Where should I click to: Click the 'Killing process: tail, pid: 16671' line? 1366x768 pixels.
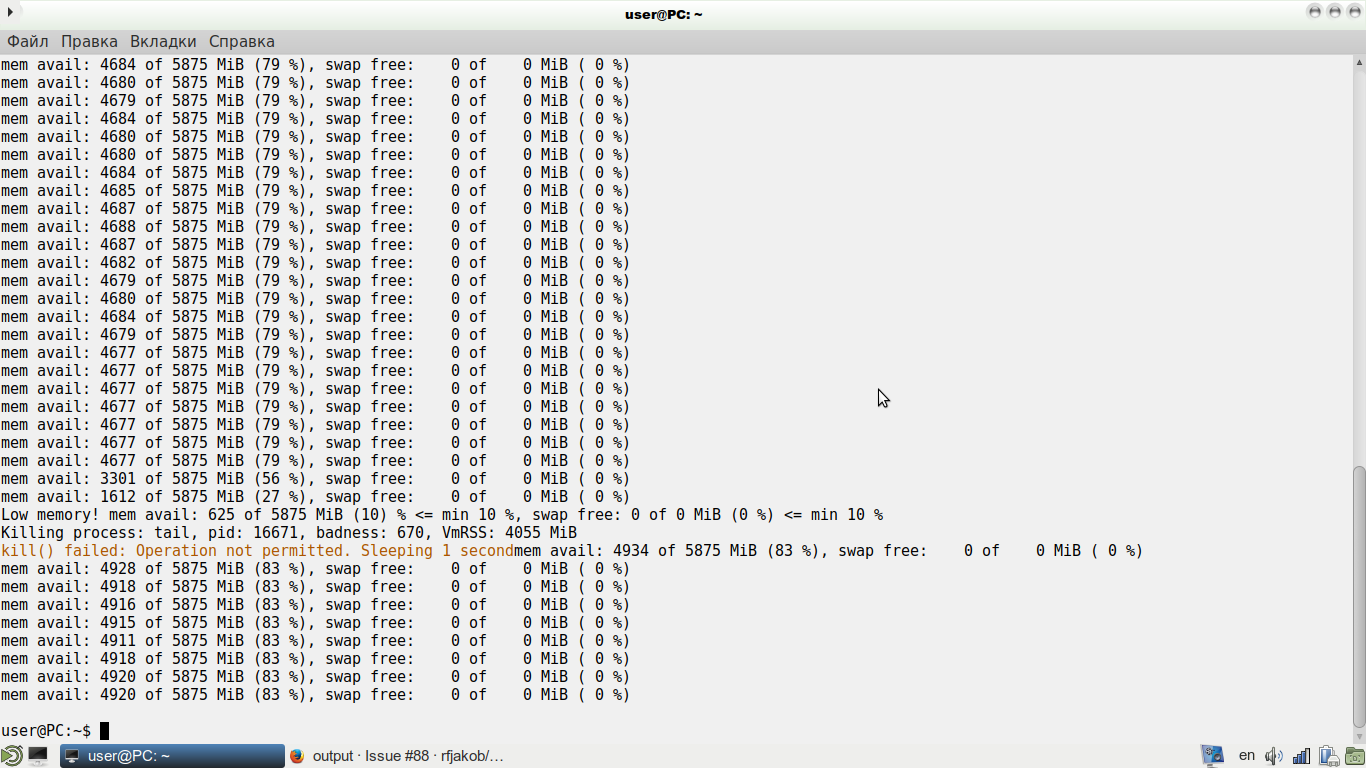coord(289,533)
